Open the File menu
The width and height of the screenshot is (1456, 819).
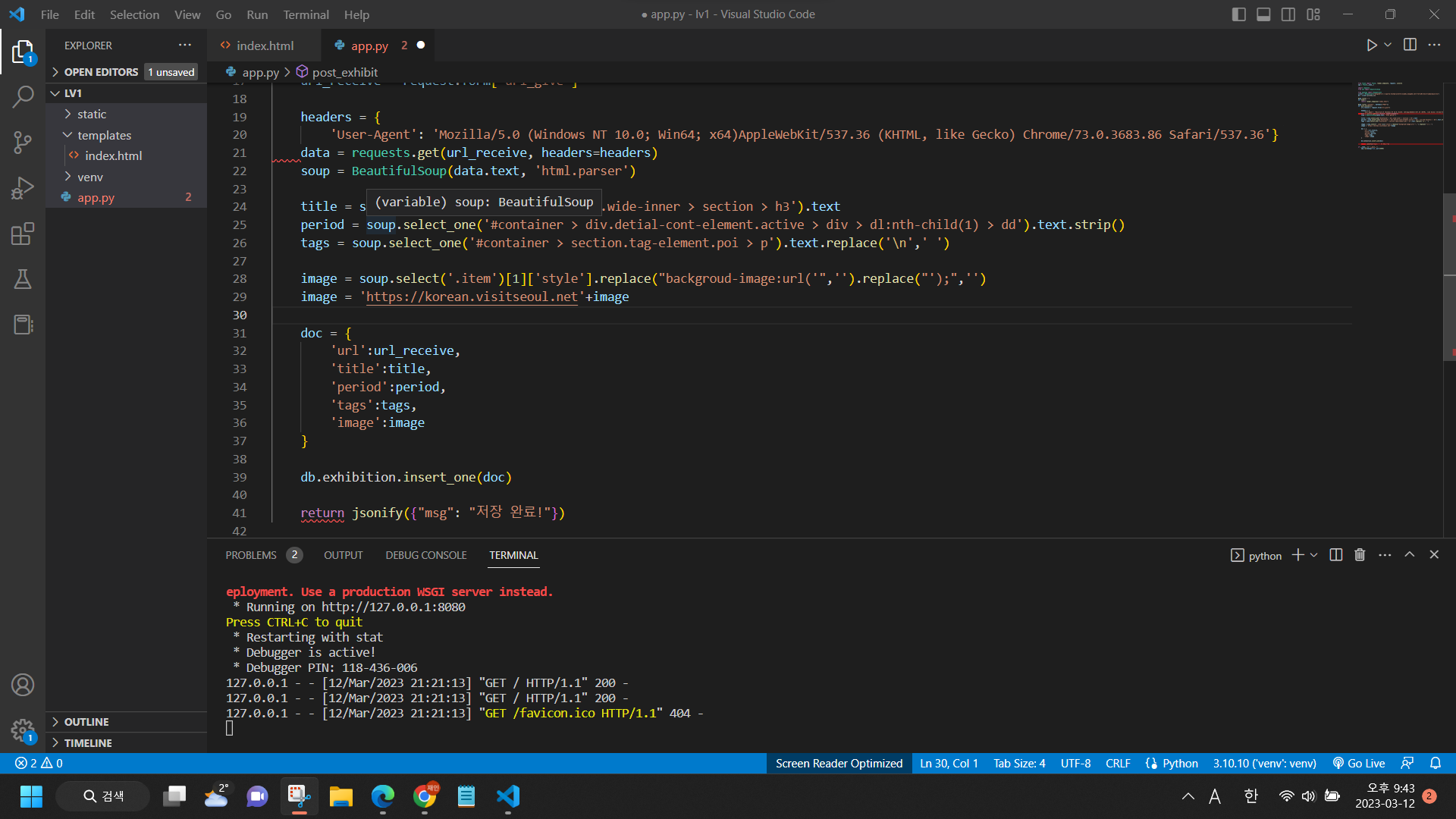tap(49, 14)
